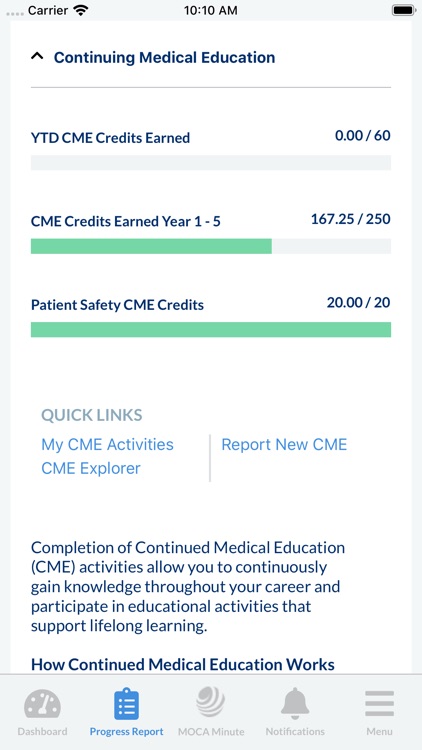Tap How Continued Medical Education Works heading

pos(183,664)
